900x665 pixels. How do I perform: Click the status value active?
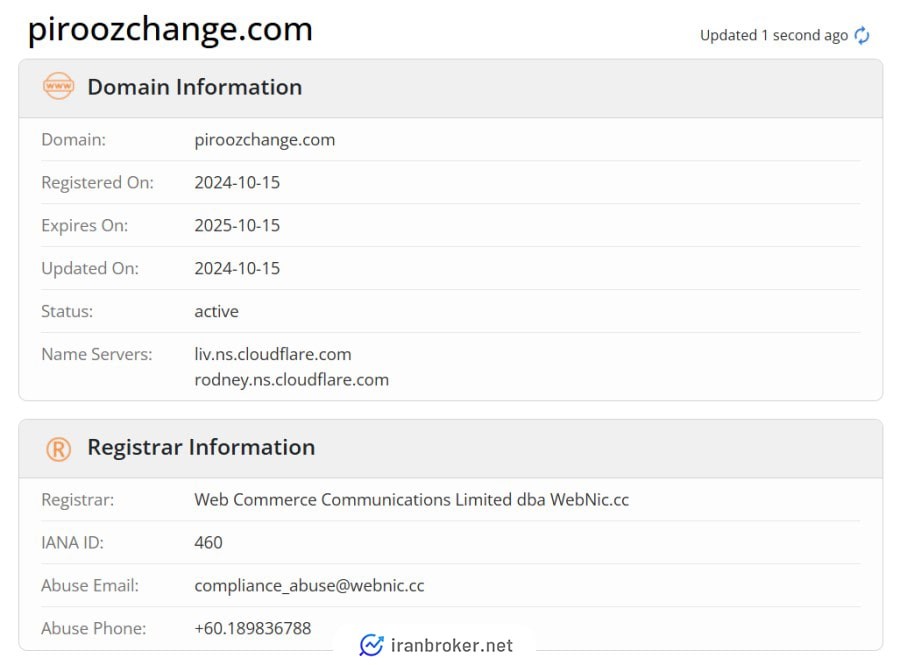point(216,312)
